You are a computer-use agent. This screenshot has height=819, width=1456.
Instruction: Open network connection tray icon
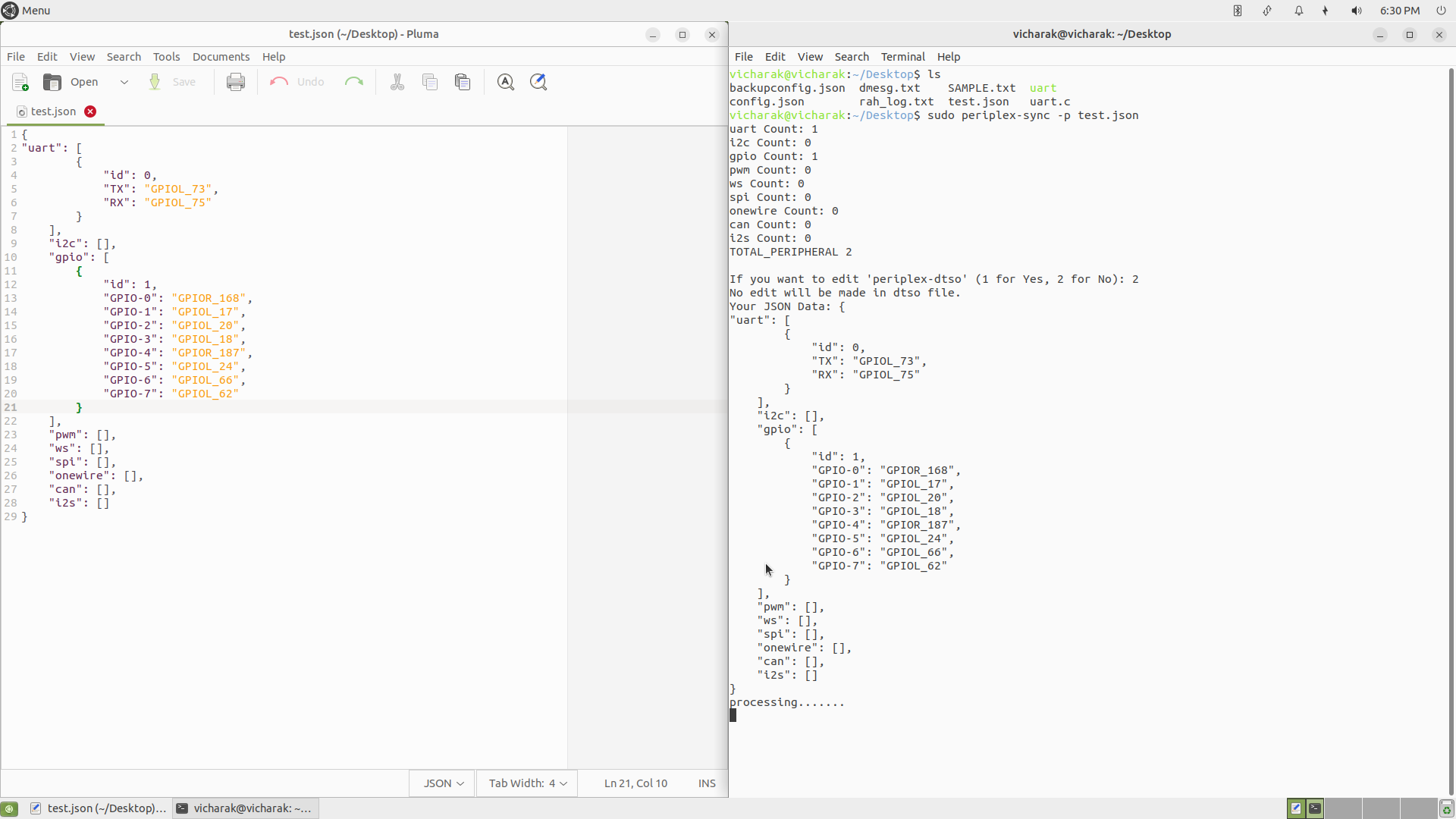1267,11
